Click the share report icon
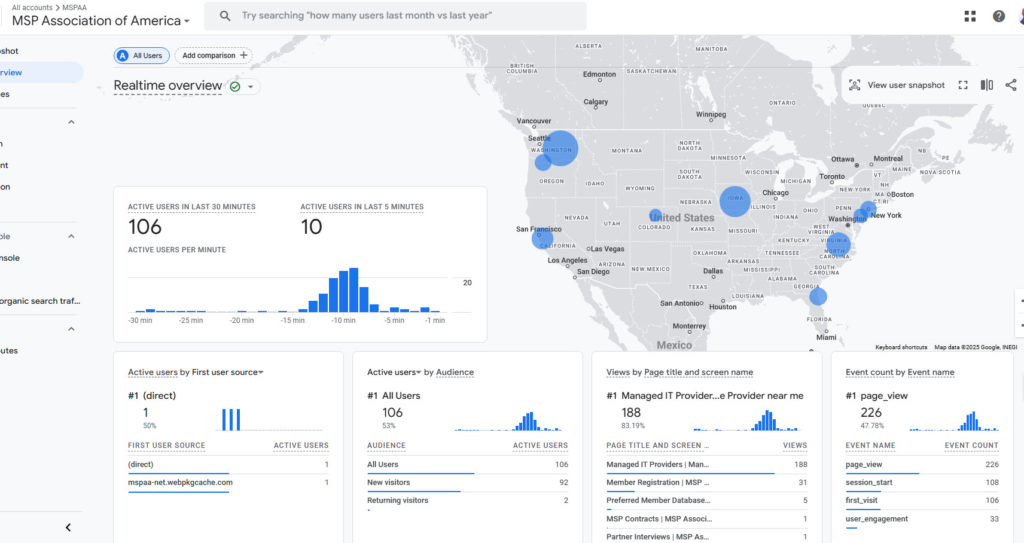 pos(1011,85)
